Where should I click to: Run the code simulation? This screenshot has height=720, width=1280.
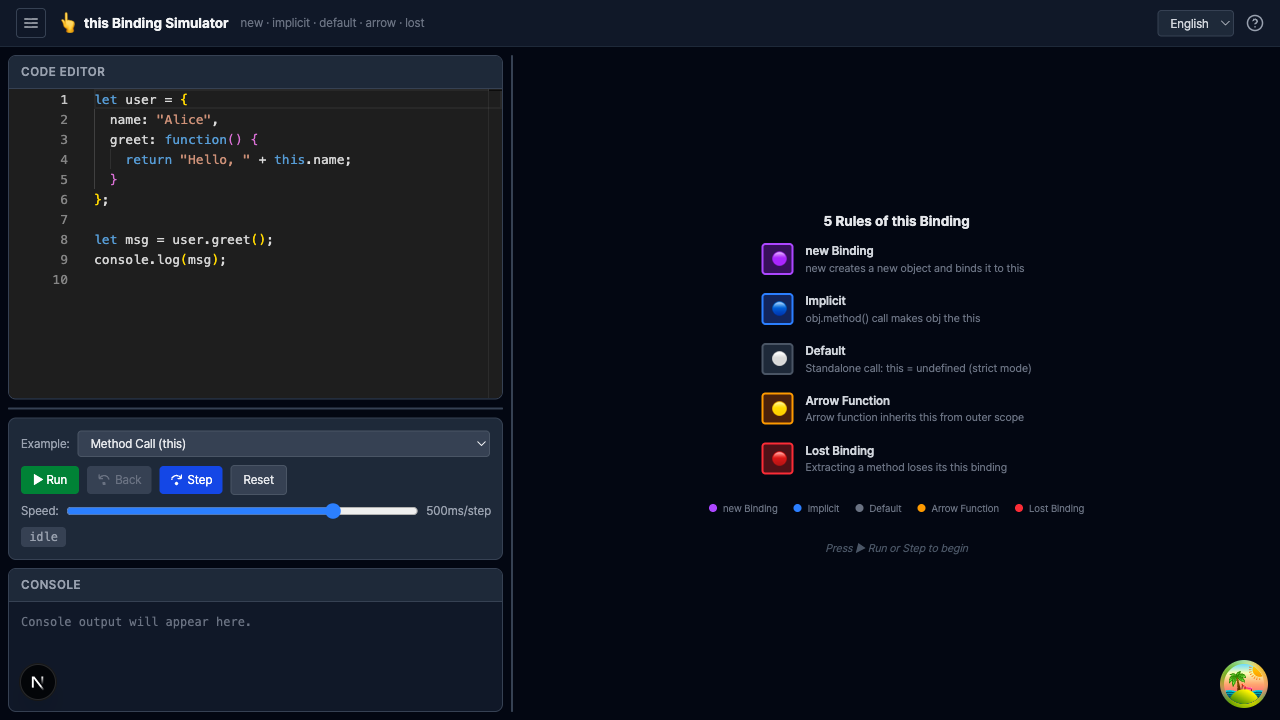(50, 480)
